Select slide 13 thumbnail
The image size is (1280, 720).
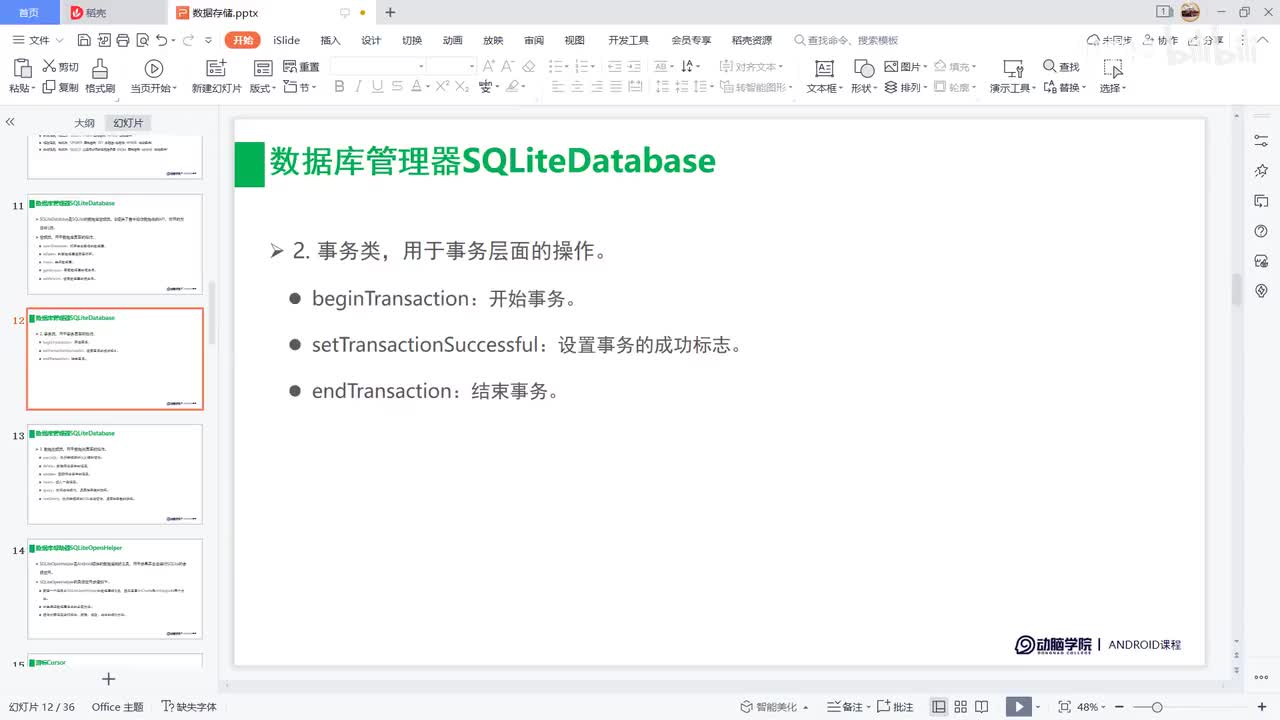[x=115, y=474]
